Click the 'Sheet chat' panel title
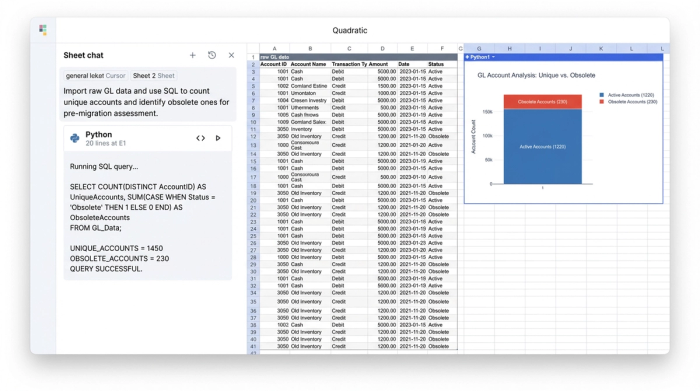The height and width of the screenshot is (391, 700). pos(83,55)
